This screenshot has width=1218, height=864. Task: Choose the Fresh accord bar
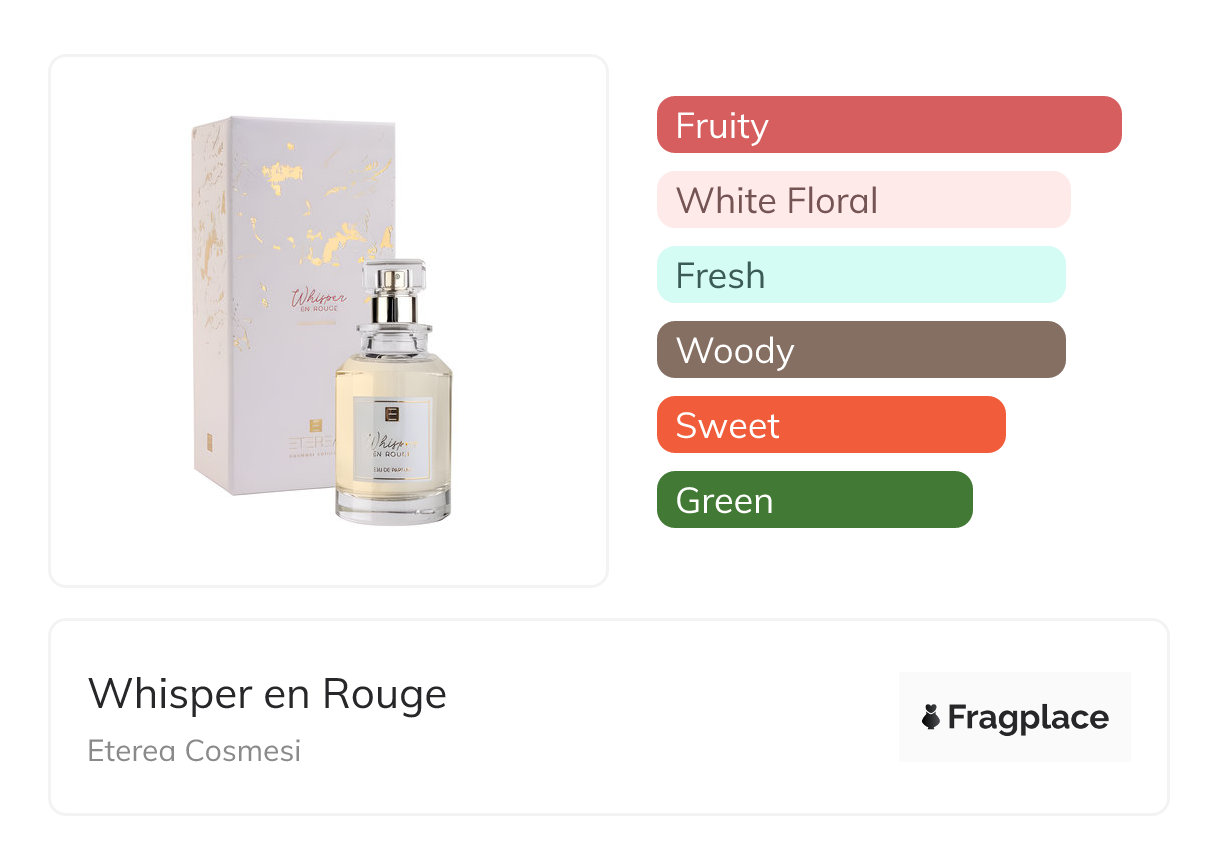[x=861, y=275]
